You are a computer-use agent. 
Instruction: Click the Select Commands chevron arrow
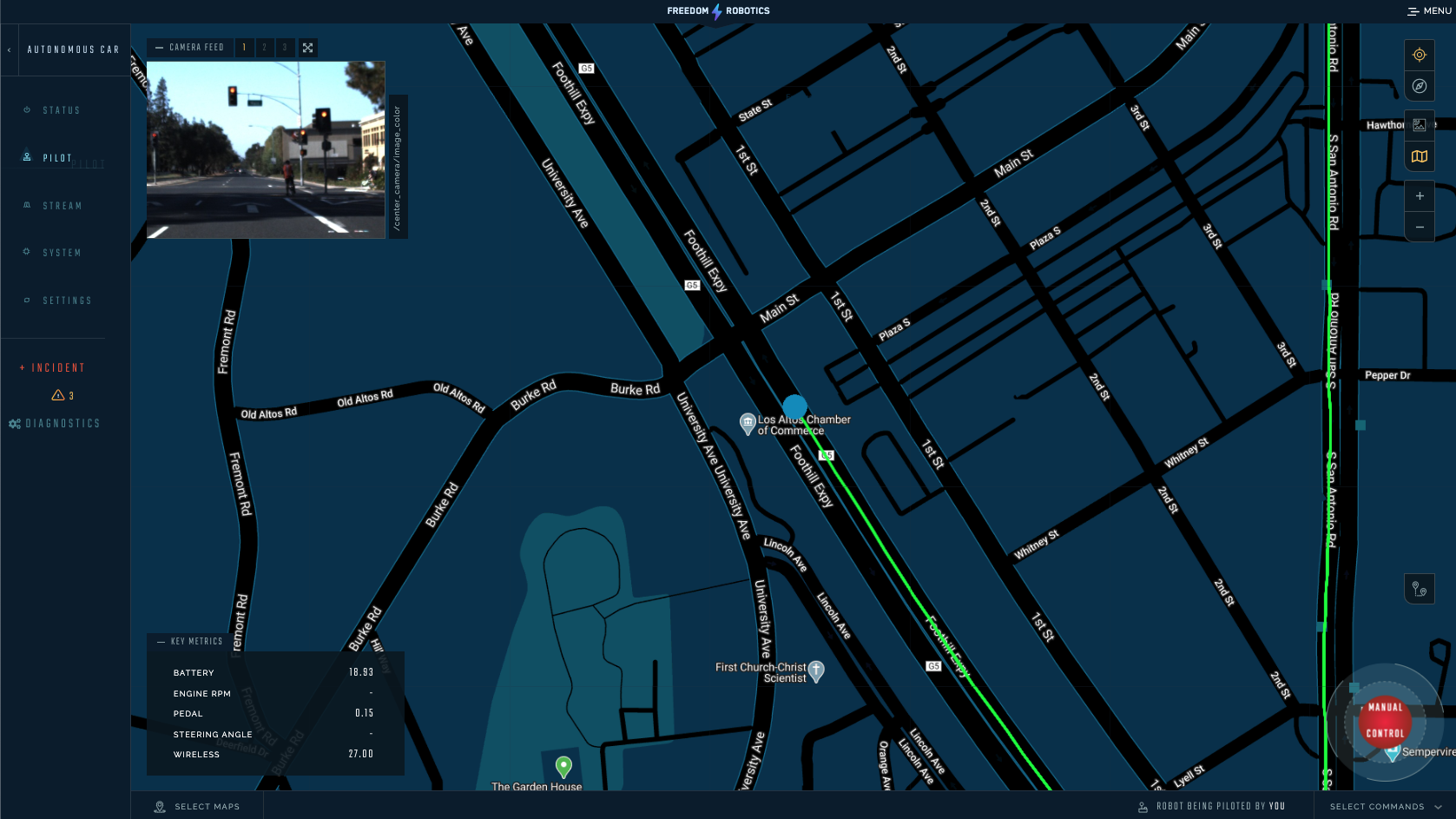pos(1439,807)
